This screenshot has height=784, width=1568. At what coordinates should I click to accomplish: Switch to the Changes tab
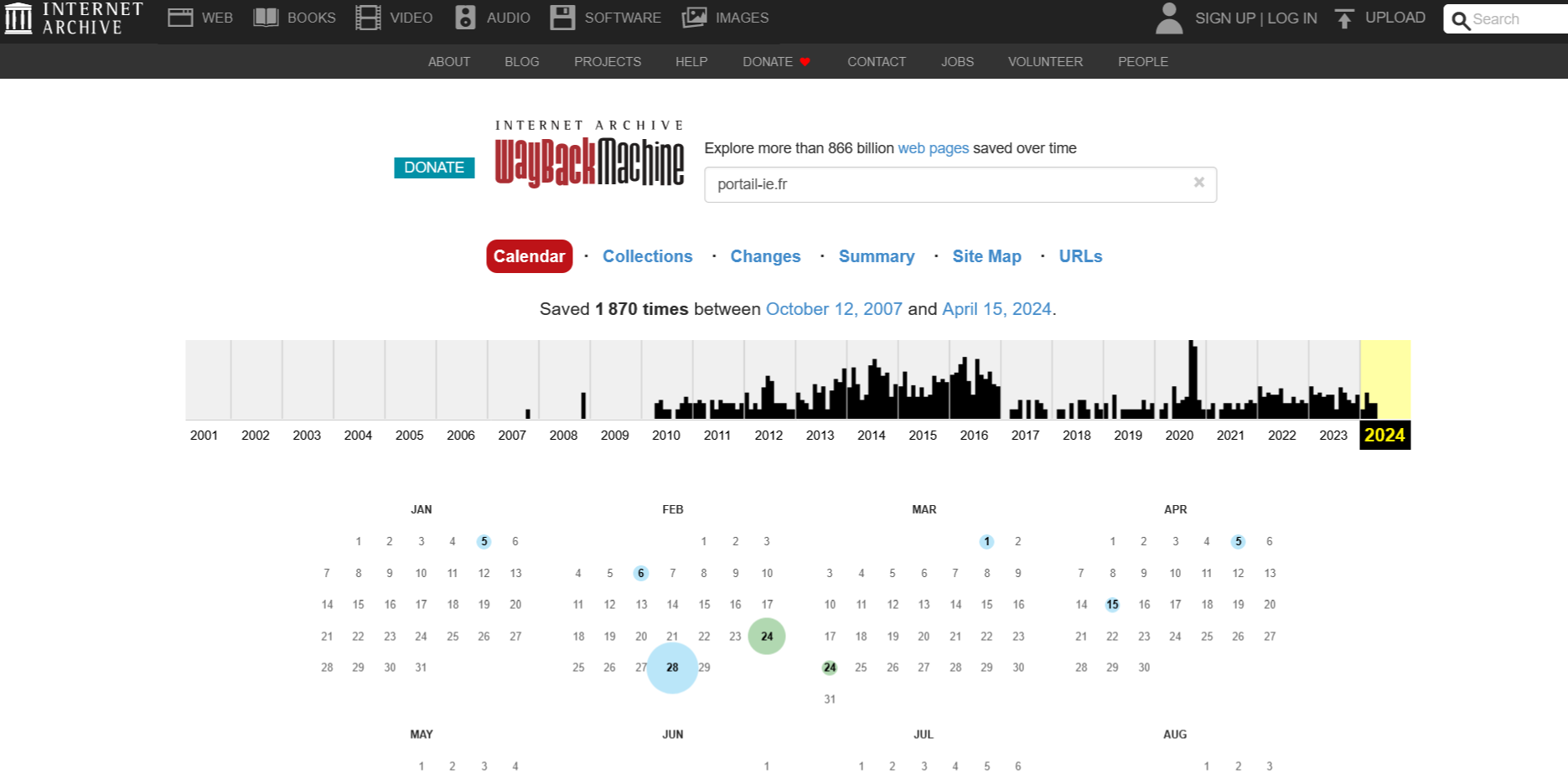point(765,256)
